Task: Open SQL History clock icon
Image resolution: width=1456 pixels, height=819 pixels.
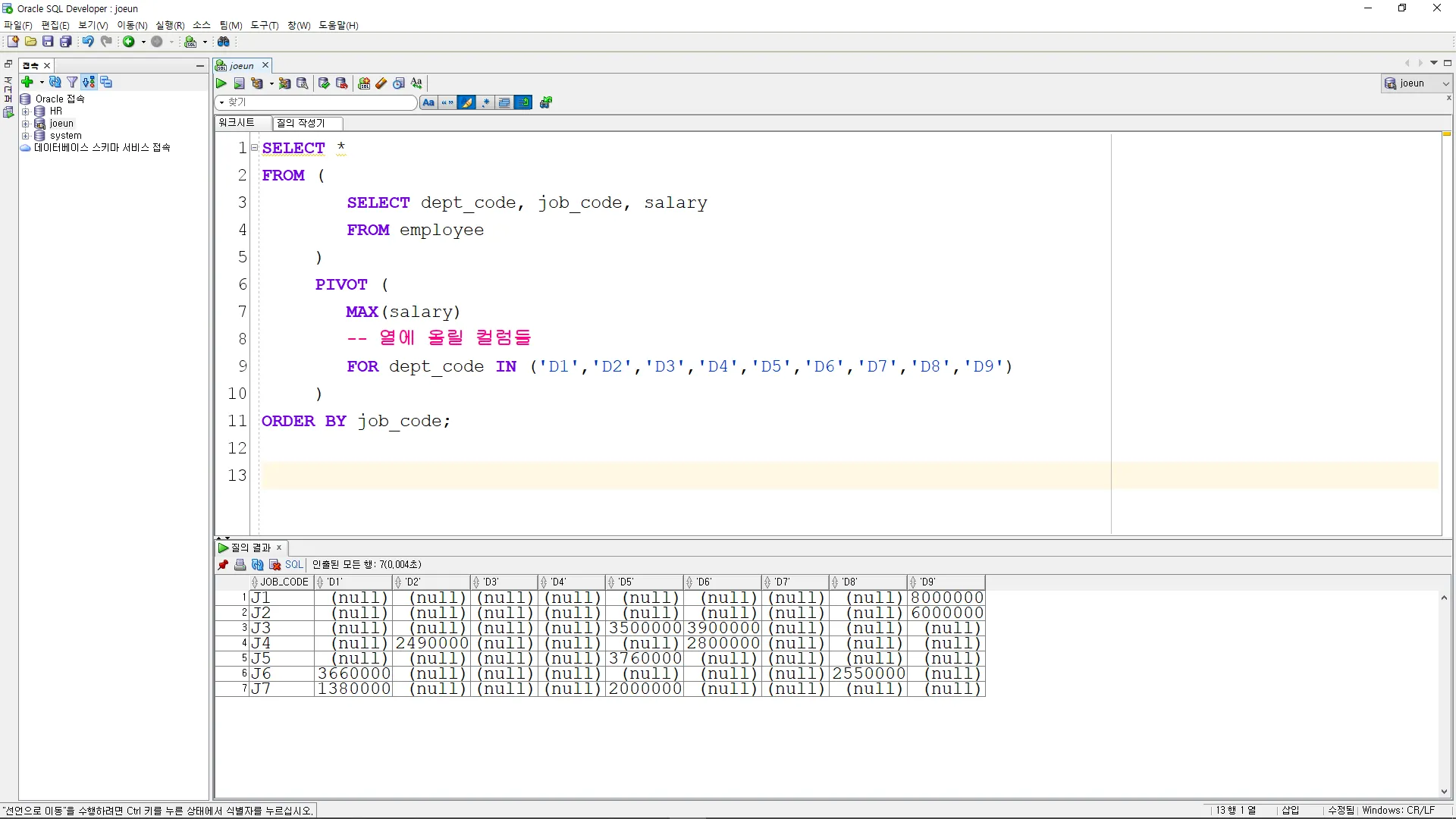Action: pos(399,83)
